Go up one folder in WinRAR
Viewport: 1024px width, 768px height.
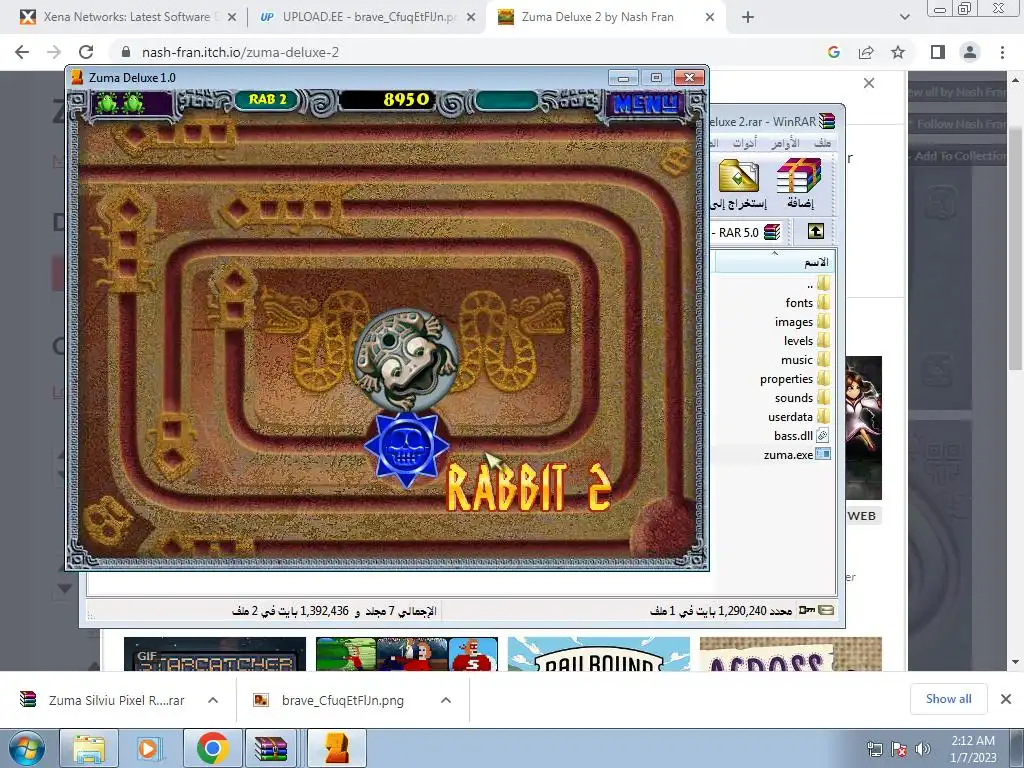[816, 231]
